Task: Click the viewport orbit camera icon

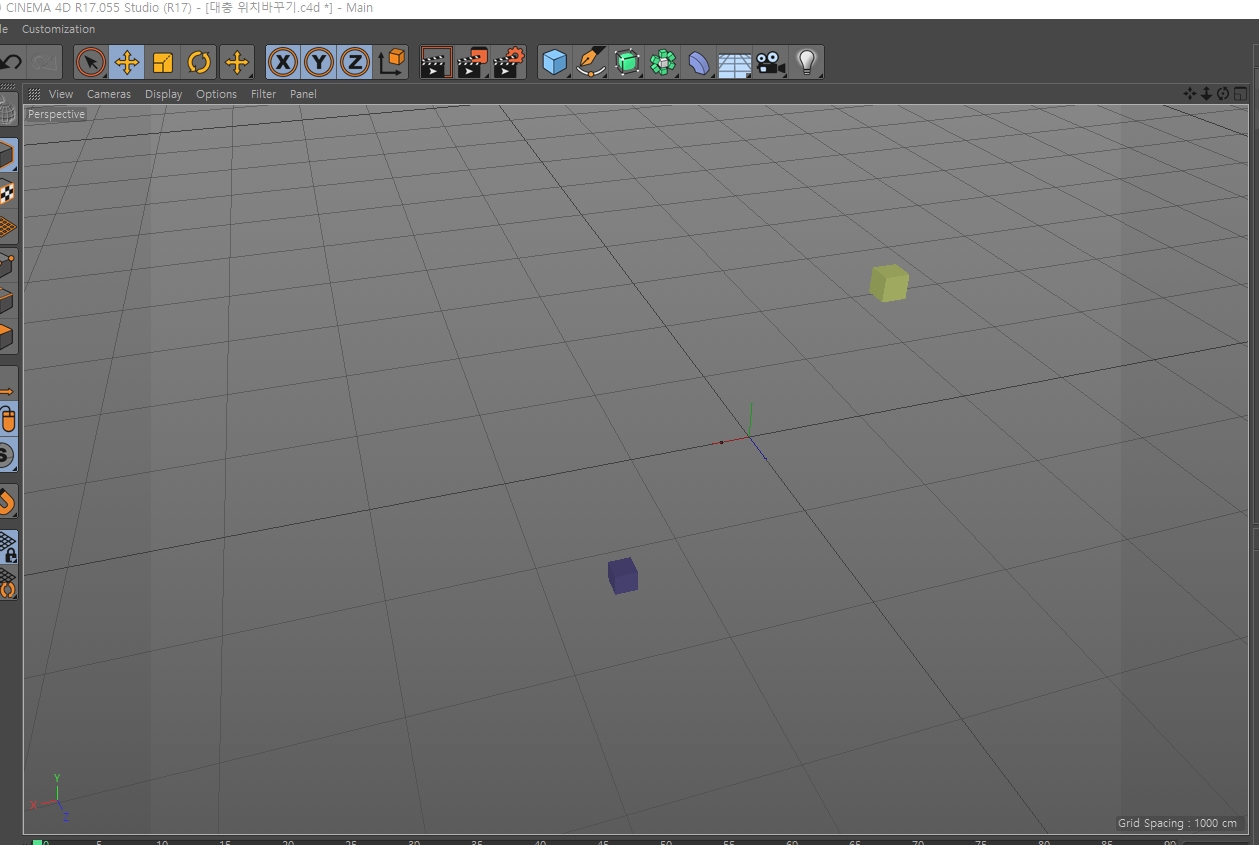Action: pos(1223,93)
